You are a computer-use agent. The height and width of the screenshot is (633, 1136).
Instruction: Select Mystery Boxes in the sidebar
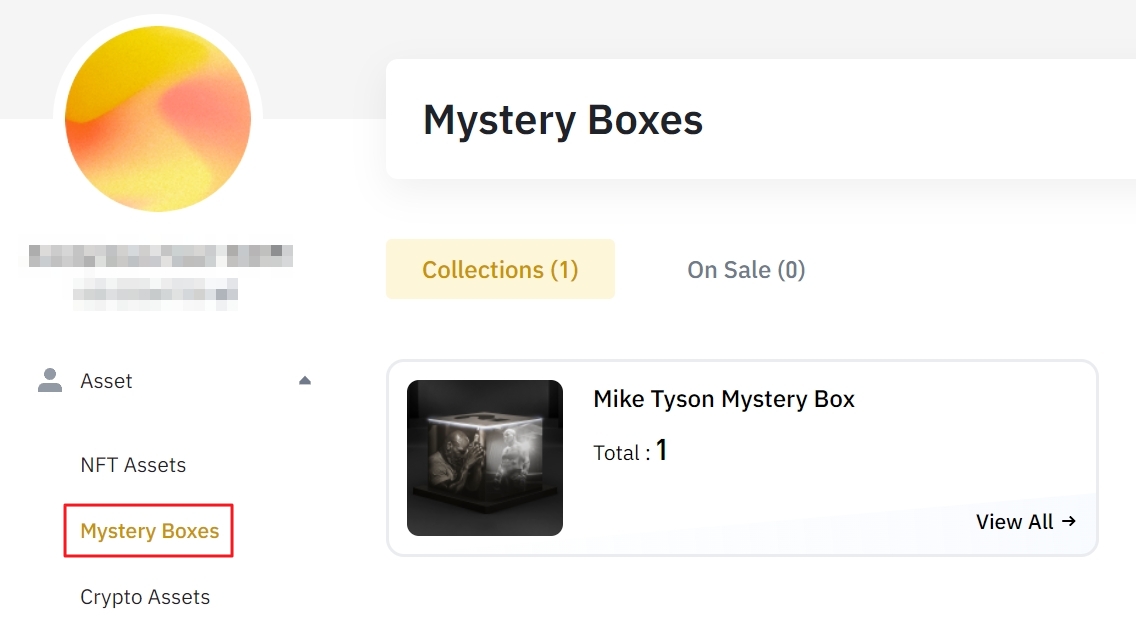[x=150, y=531]
